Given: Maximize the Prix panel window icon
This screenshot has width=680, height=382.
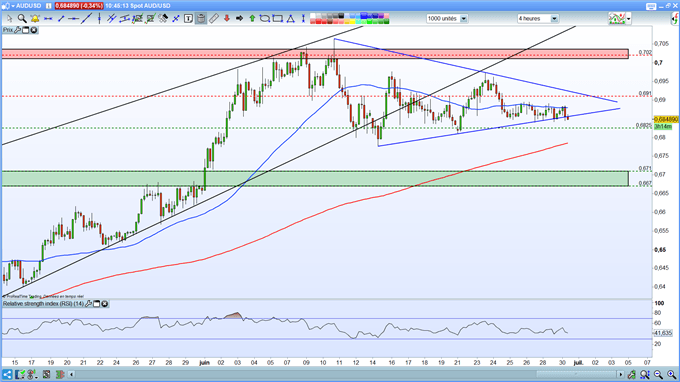Looking at the screenshot, I should pos(26,30).
